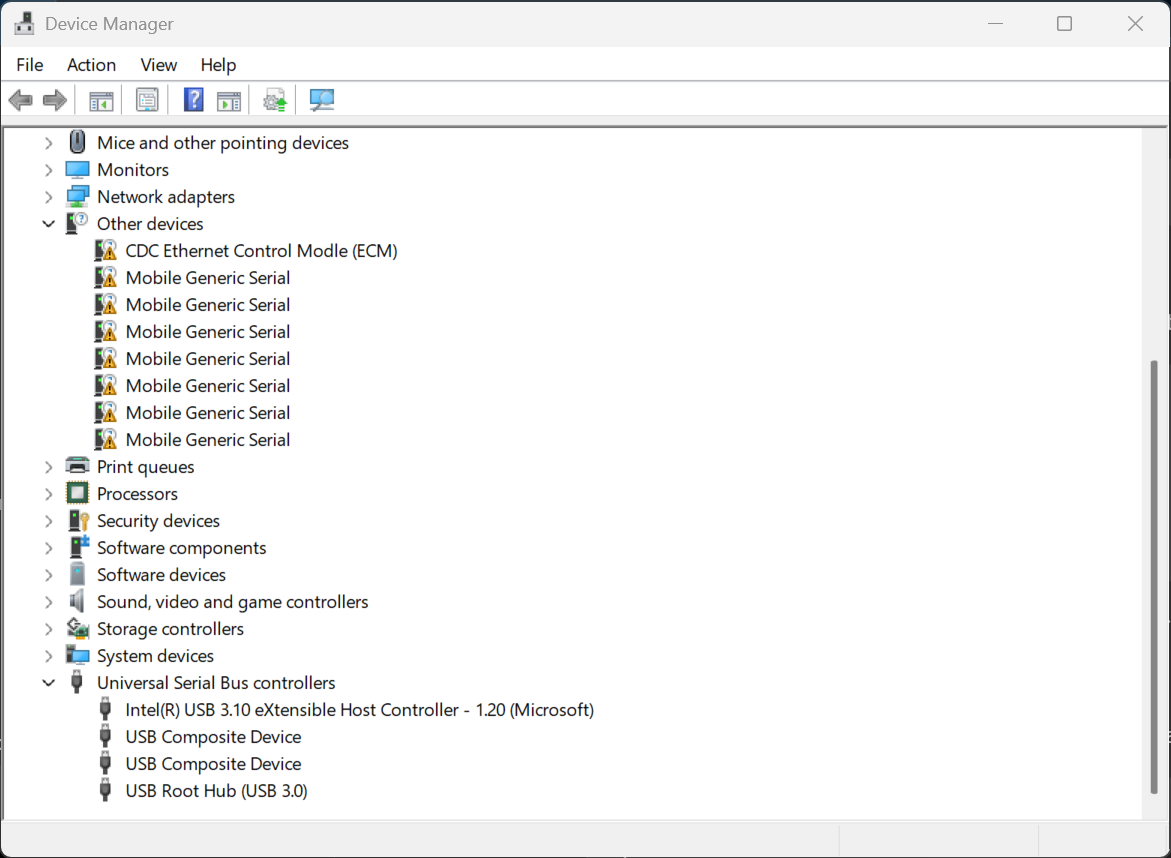The image size is (1171, 858).
Task: Select Intel(R) USB 3.10 eXtensible Host Controller
Action: tap(360, 709)
